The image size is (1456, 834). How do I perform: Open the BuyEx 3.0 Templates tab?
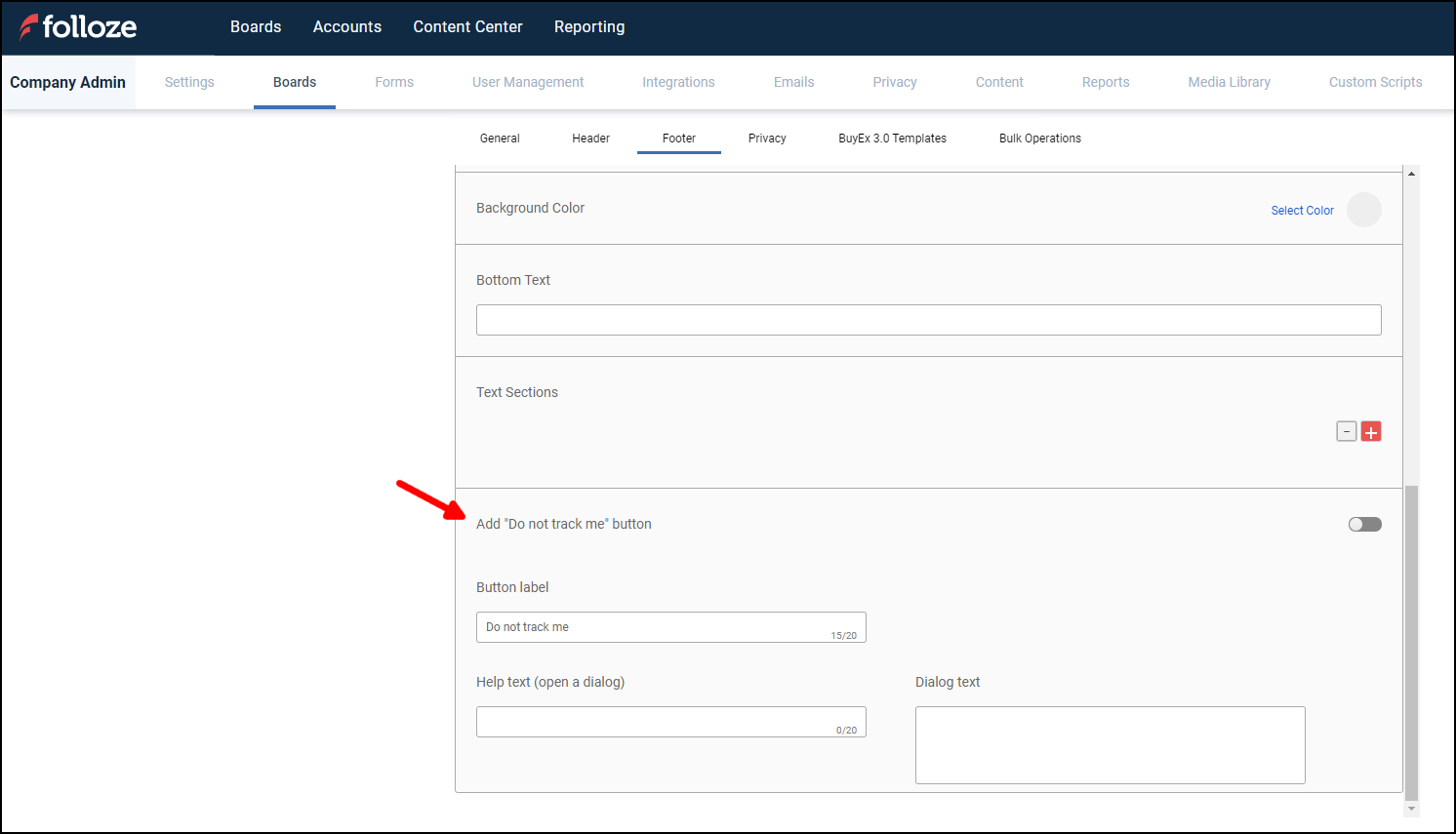892,139
